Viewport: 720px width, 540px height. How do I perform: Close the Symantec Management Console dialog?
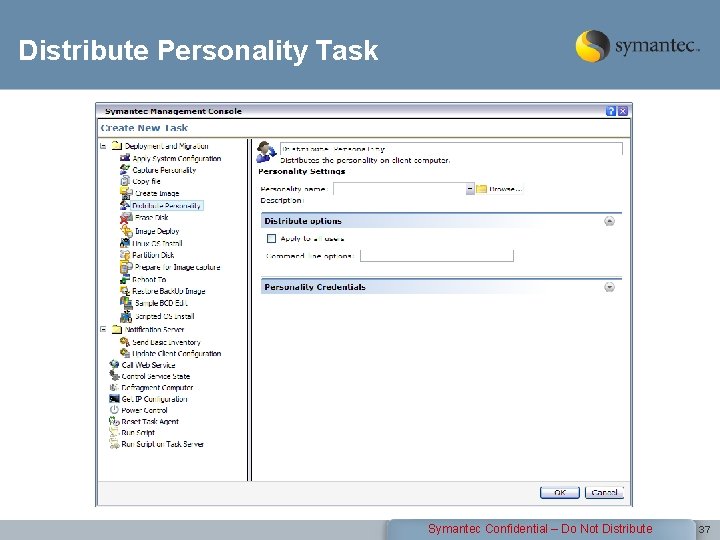coord(623,111)
